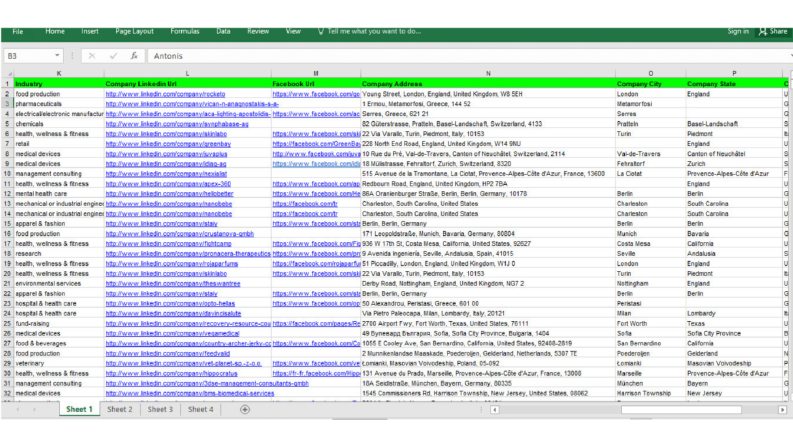Open the rocketo LinkedIn link in row 2

[165, 94]
